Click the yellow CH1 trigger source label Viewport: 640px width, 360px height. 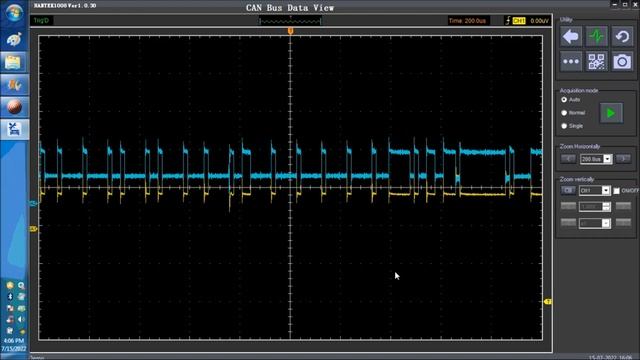[x=519, y=20]
